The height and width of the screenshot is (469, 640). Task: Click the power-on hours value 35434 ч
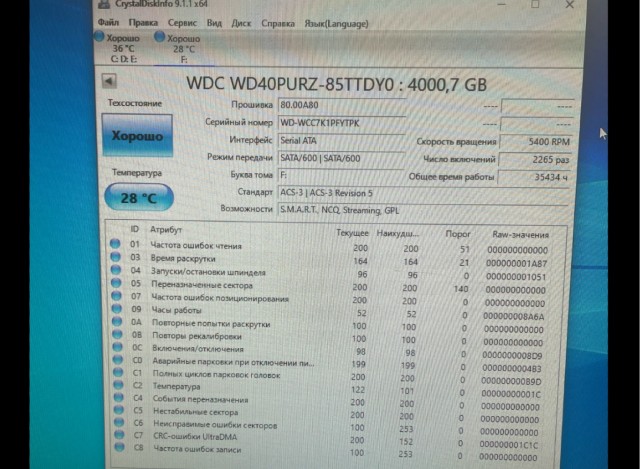click(x=534, y=177)
